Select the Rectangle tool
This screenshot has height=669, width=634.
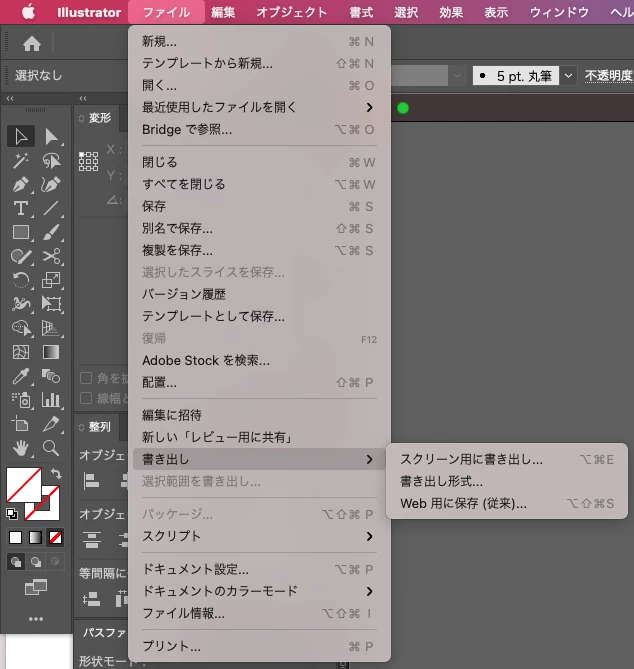(x=20, y=232)
